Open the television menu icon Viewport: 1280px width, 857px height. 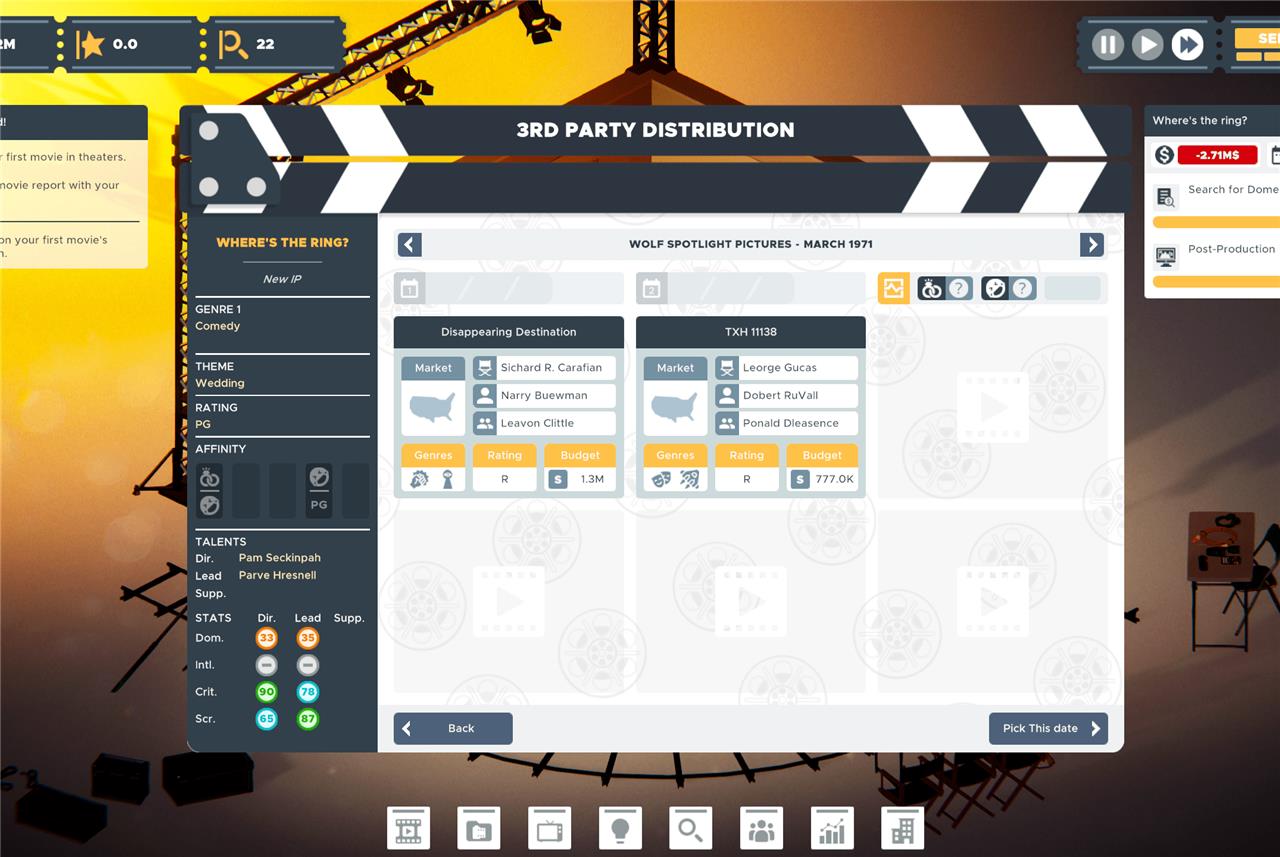pyautogui.click(x=549, y=829)
